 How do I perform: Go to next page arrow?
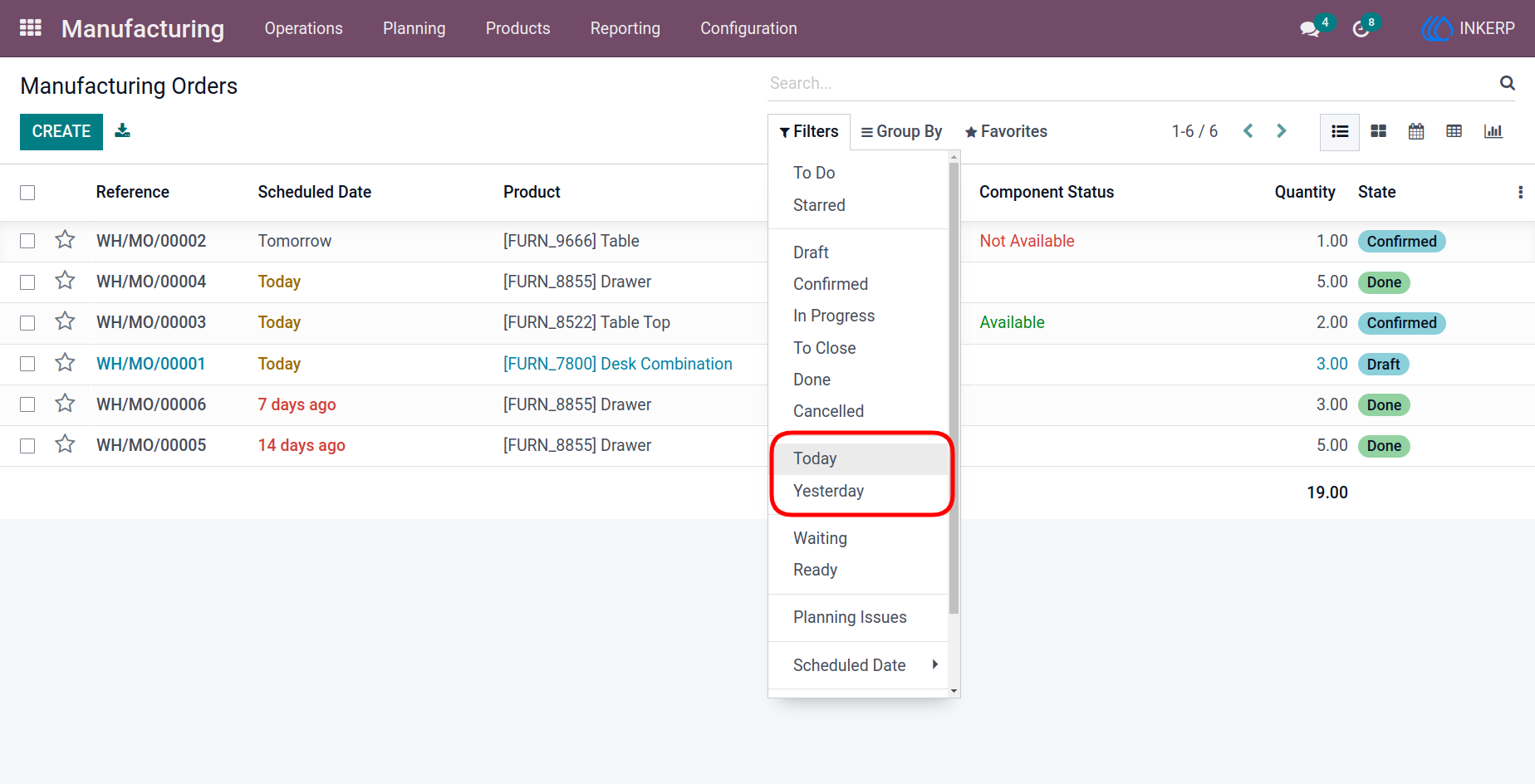click(1281, 131)
